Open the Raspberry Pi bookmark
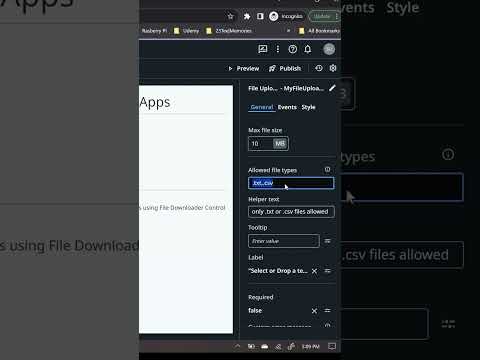The width and height of the screenshot is (480, 360). tap(154, 31)
